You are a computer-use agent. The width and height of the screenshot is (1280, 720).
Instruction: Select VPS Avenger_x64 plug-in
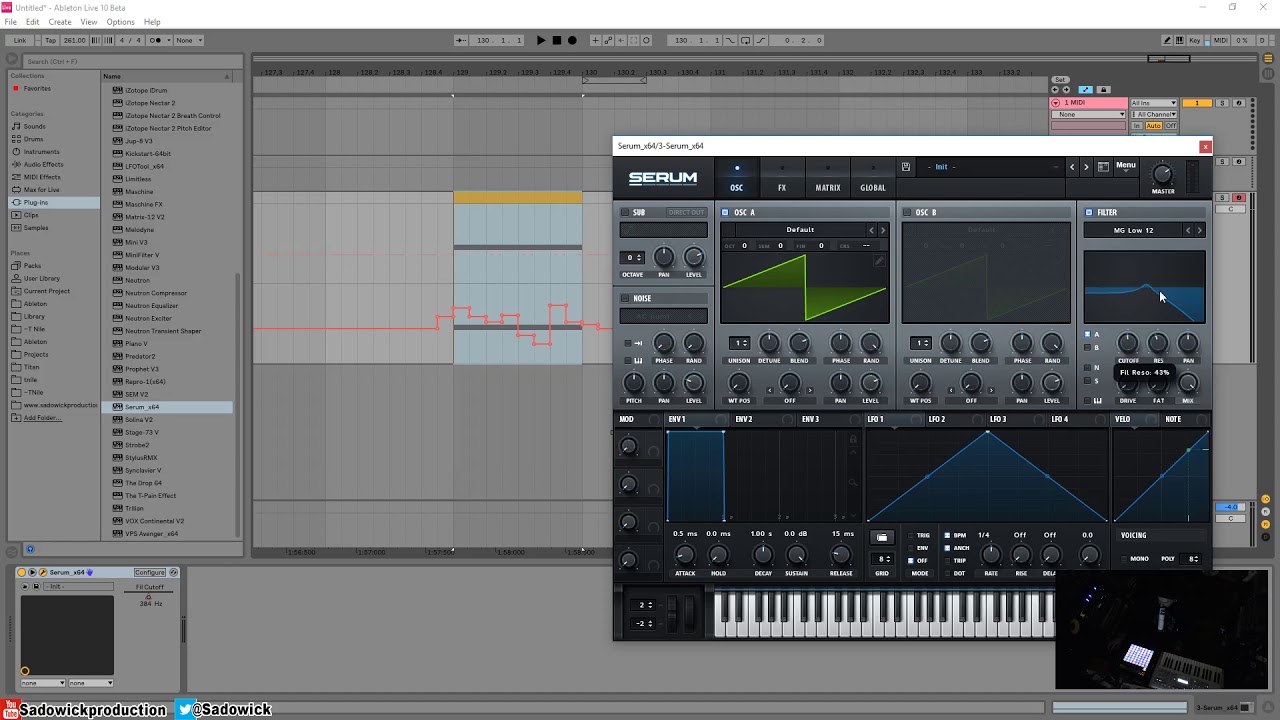(x=151, y=534)
